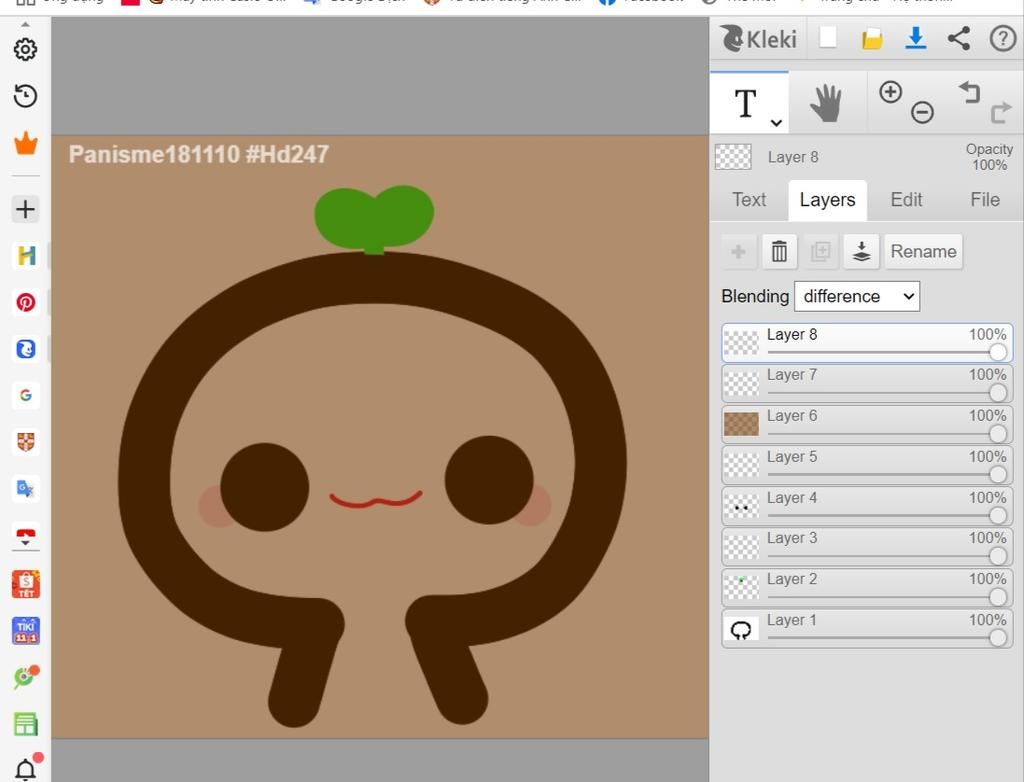Switch to the Text tab
The height and width of the screenshot is (782, 1024).
(x=749, y=200)
